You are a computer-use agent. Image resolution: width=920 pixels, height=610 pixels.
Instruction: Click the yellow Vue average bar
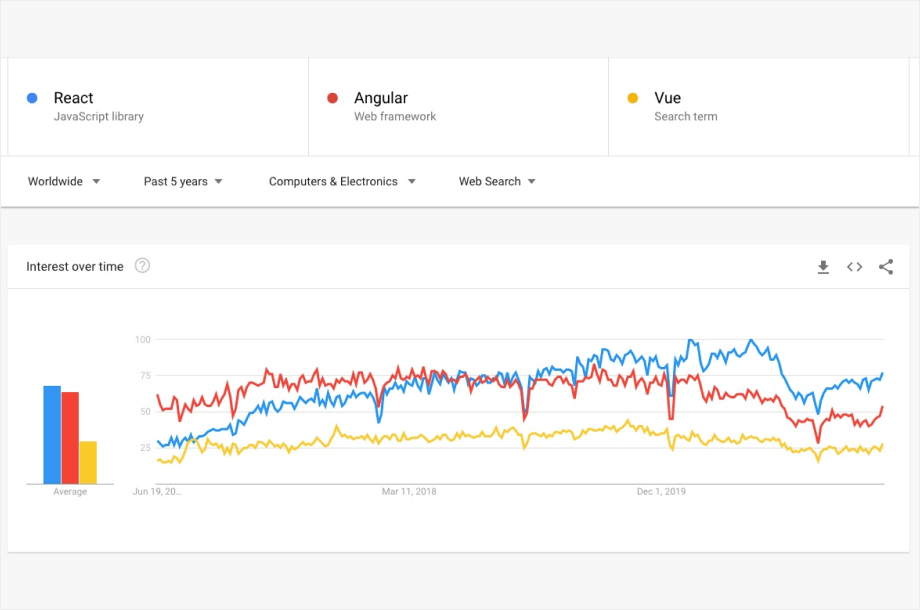point(88,462)
